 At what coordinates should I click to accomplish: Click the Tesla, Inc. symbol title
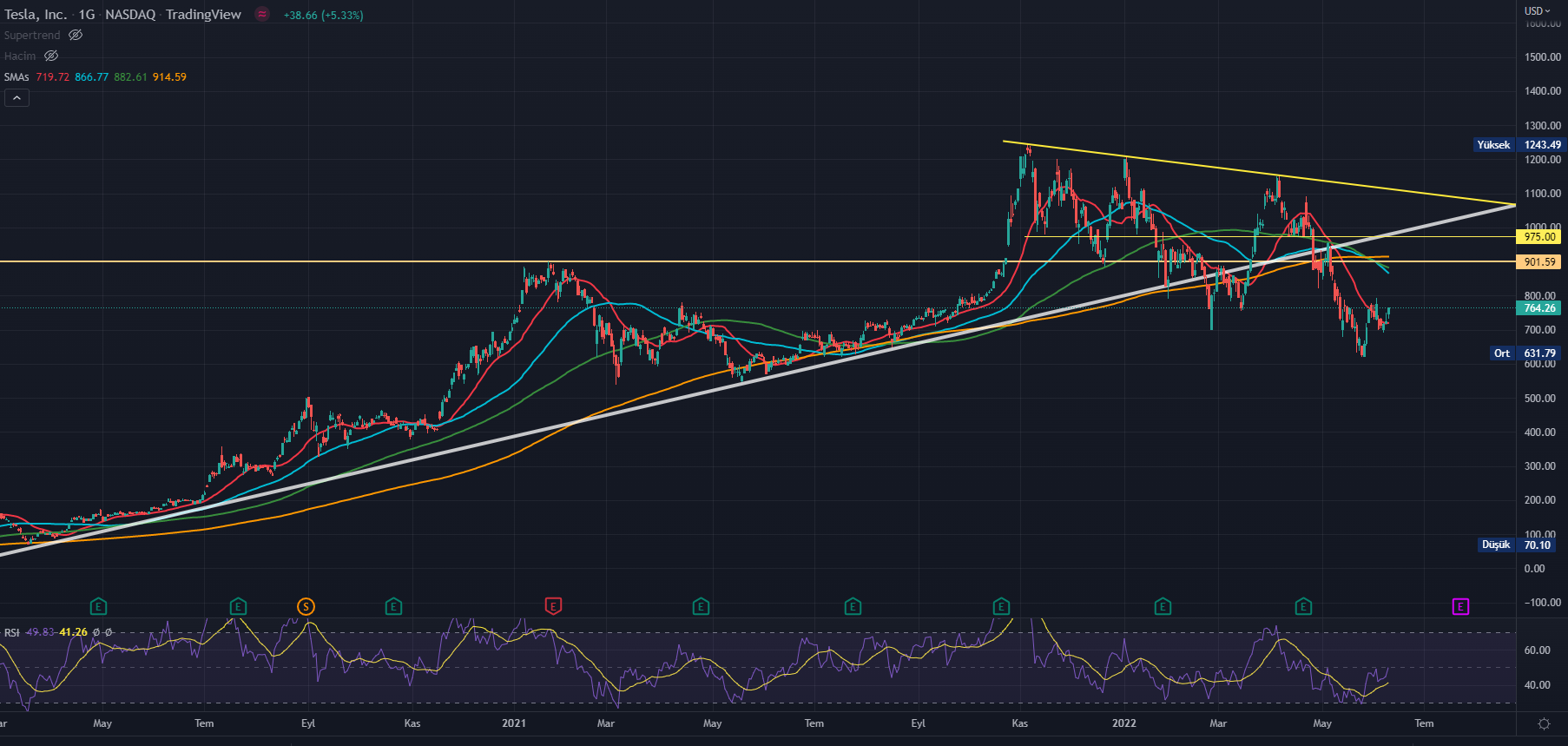pos(36,15)
